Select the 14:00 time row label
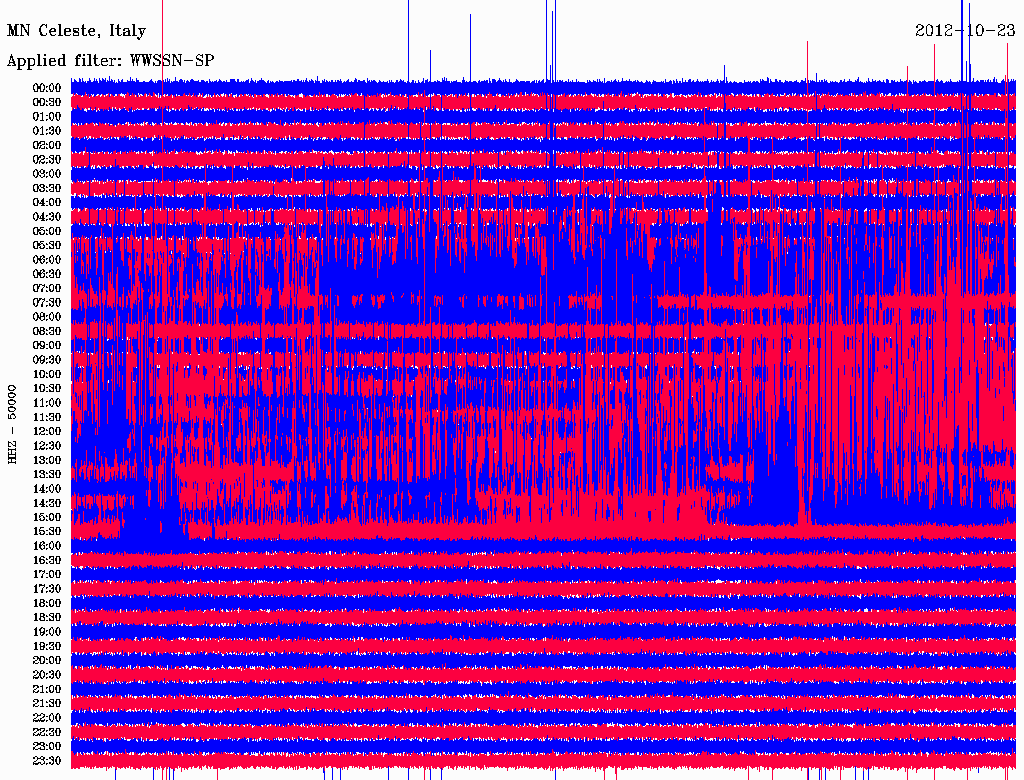 (x=47, y=489)
